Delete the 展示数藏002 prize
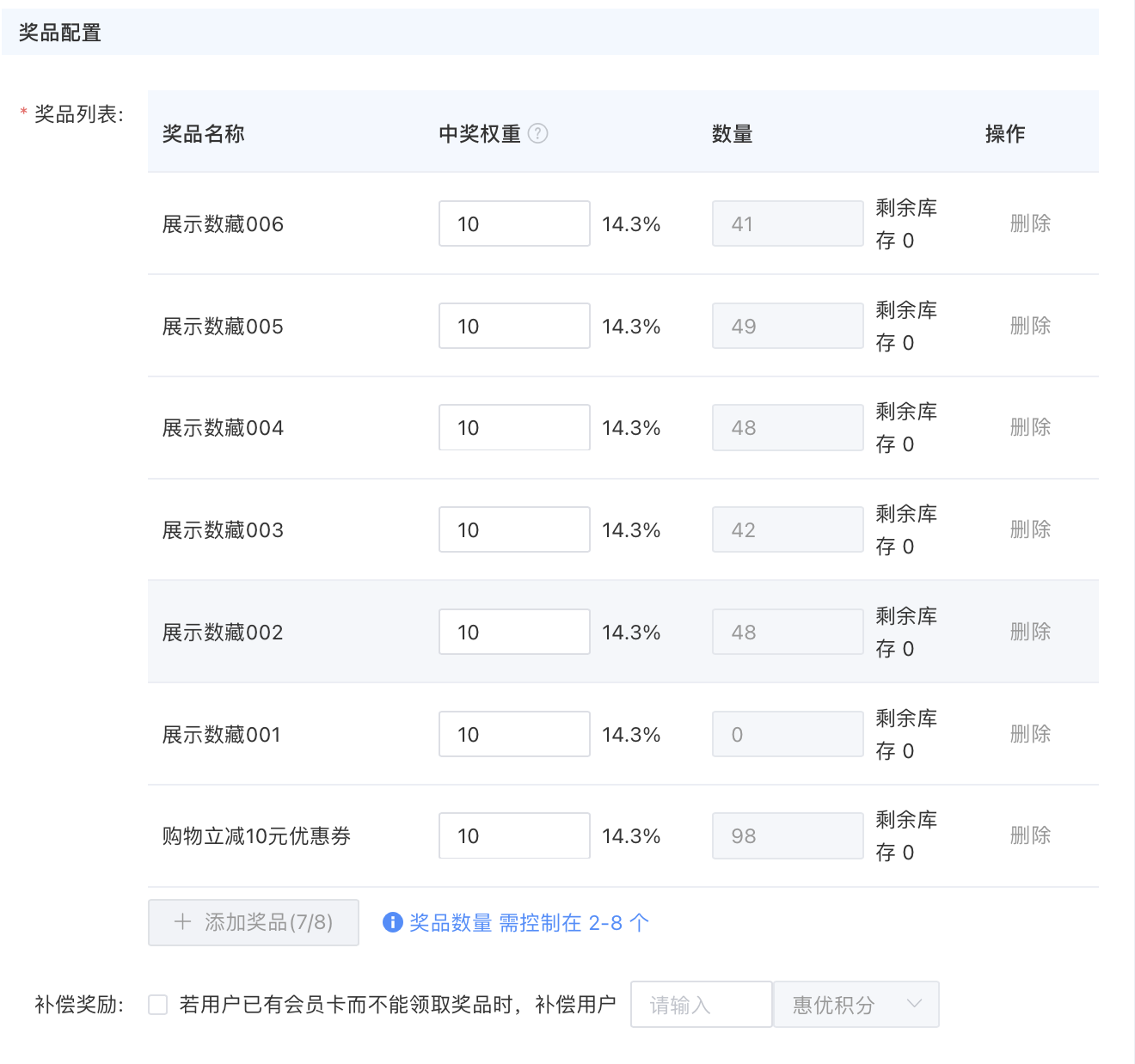 [x=1030, y=632]
